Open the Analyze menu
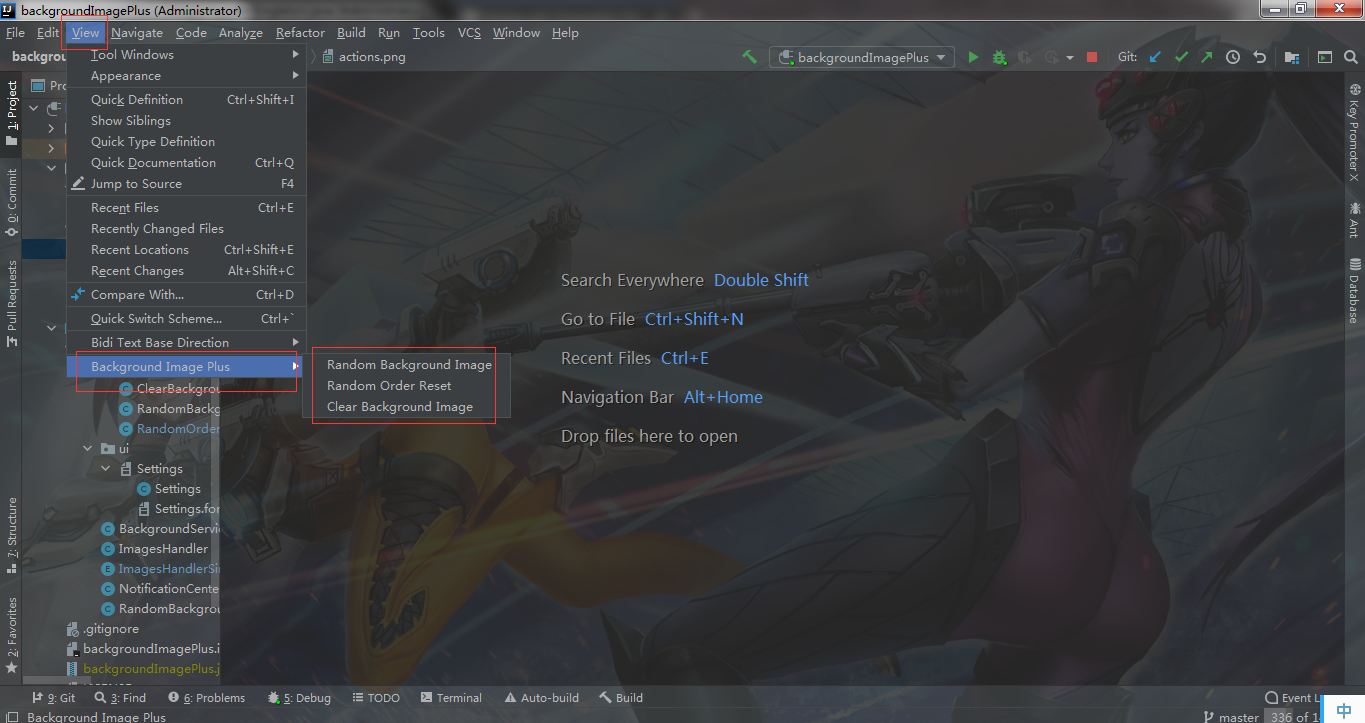The height and width of the screenshot is (723, 1365). (241, 33)
